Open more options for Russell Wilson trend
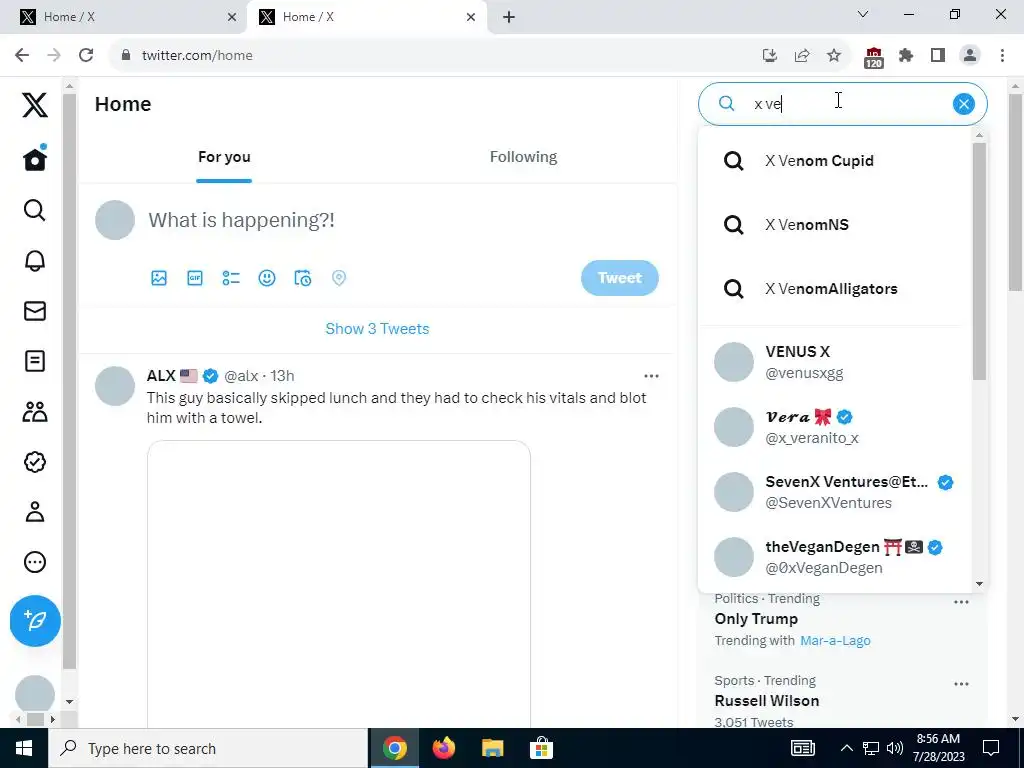Viewport: 1024px width, 768px height. coord(961,684)
